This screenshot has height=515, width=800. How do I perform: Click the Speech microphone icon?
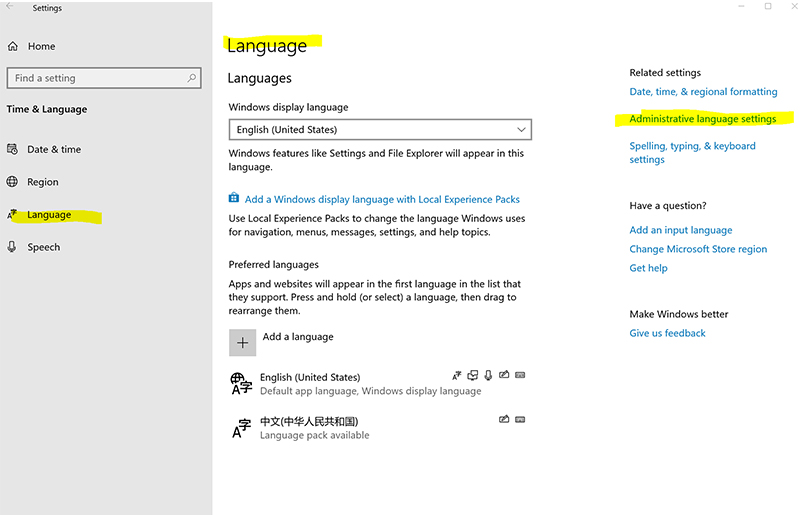pyautogui.click(x=12, y=247)
